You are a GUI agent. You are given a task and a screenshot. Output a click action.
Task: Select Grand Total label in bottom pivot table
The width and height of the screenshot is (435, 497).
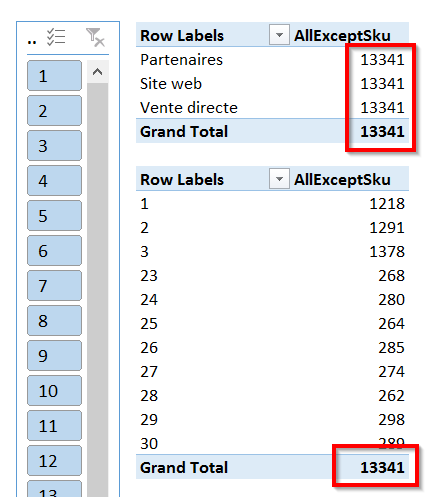(184, 468)
